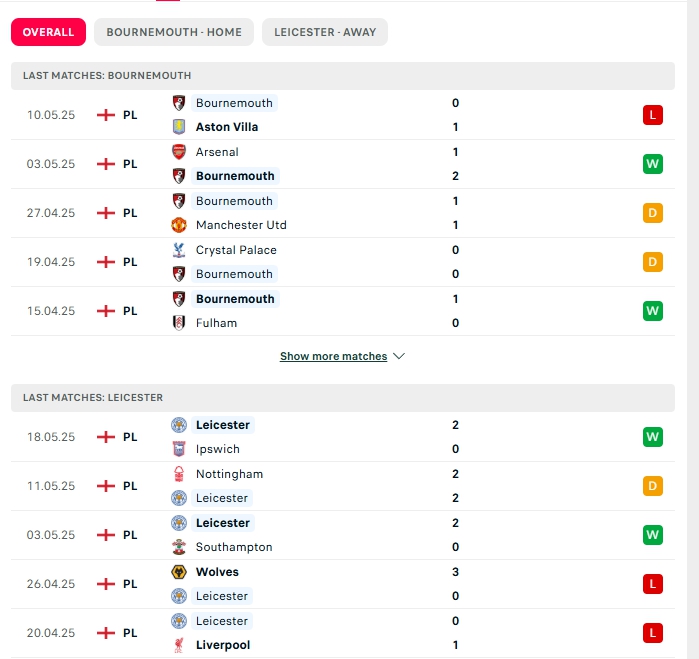Click the Crystal Palace club crest

click(x=179, y=250)
